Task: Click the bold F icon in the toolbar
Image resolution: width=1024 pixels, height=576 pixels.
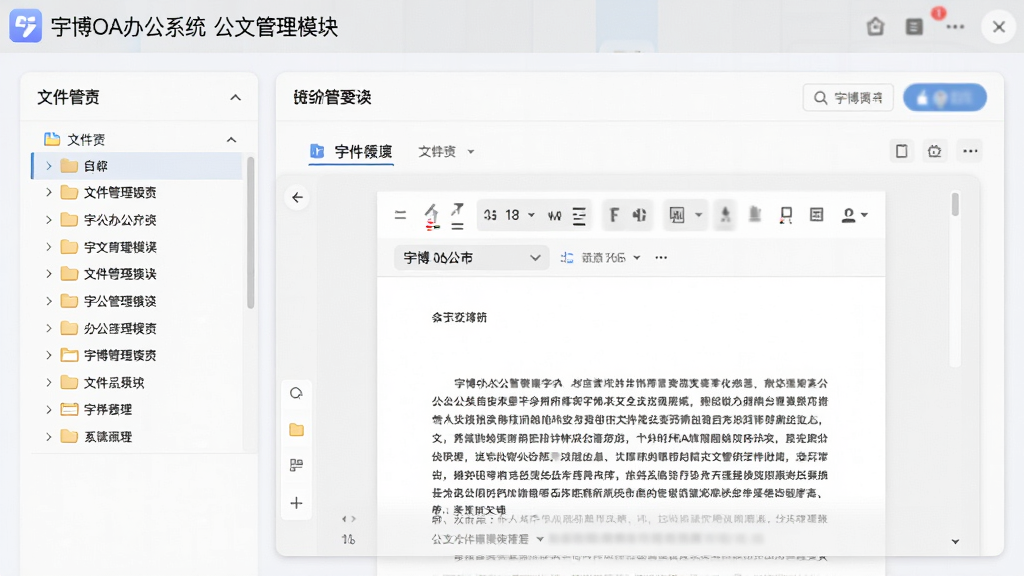Action: tap(614, 215)
